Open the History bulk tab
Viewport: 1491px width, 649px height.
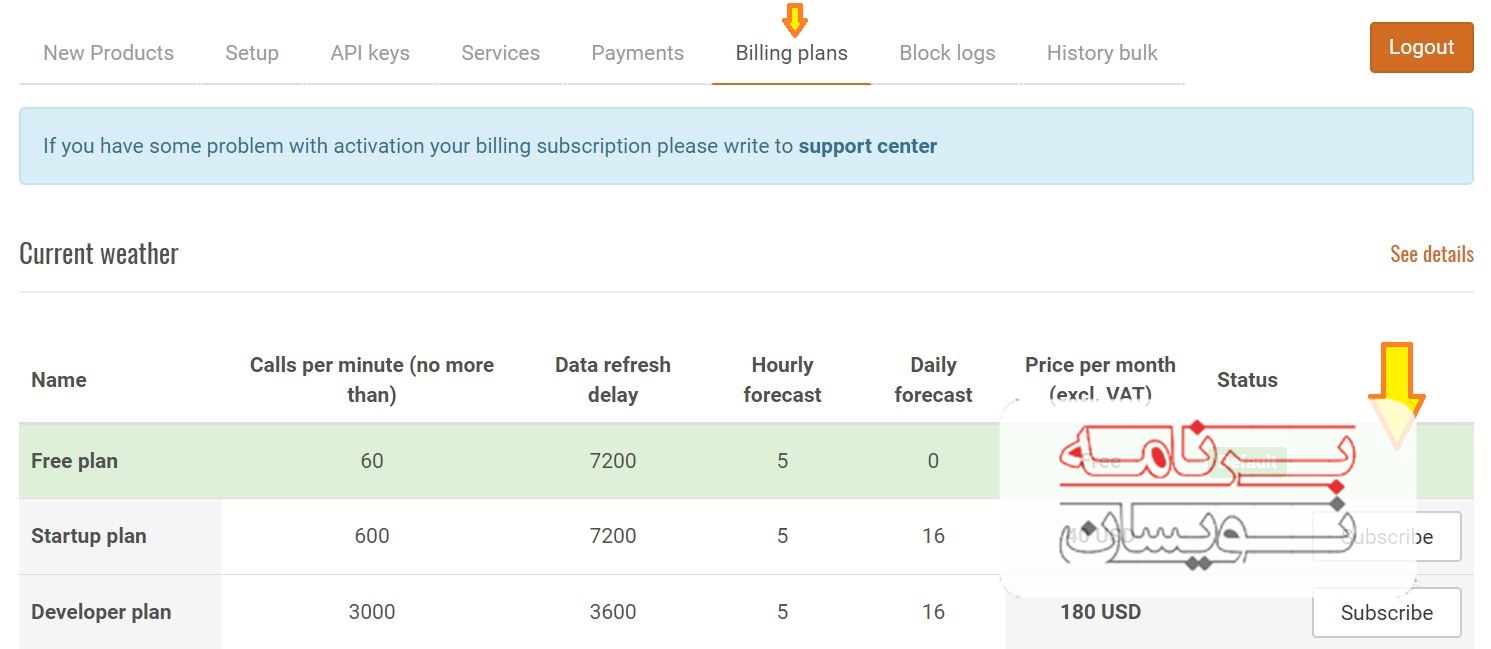click(1102, 53)
